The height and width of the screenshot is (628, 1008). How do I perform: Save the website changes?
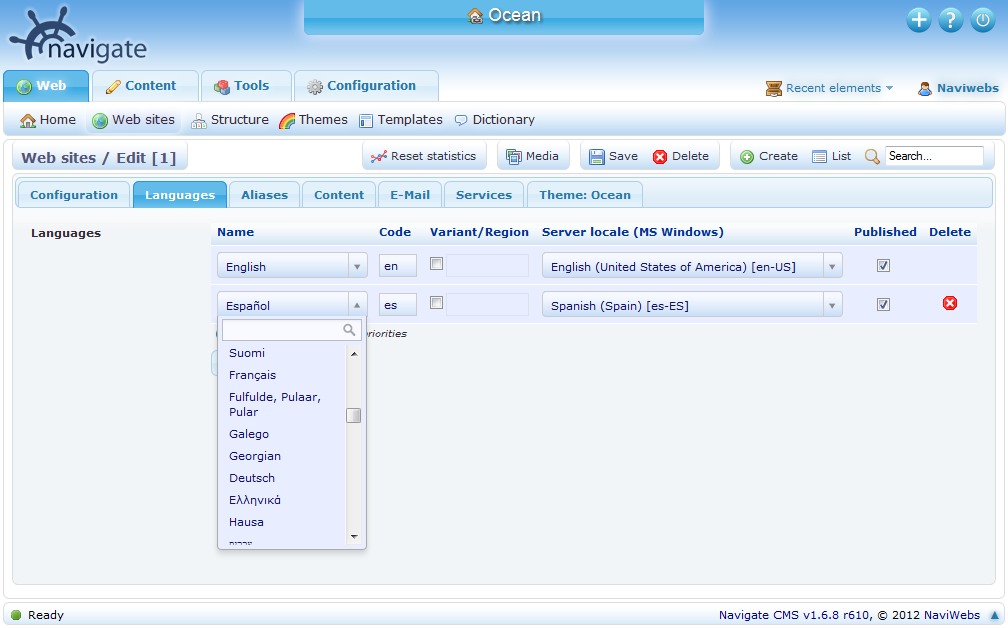[612, 155]
